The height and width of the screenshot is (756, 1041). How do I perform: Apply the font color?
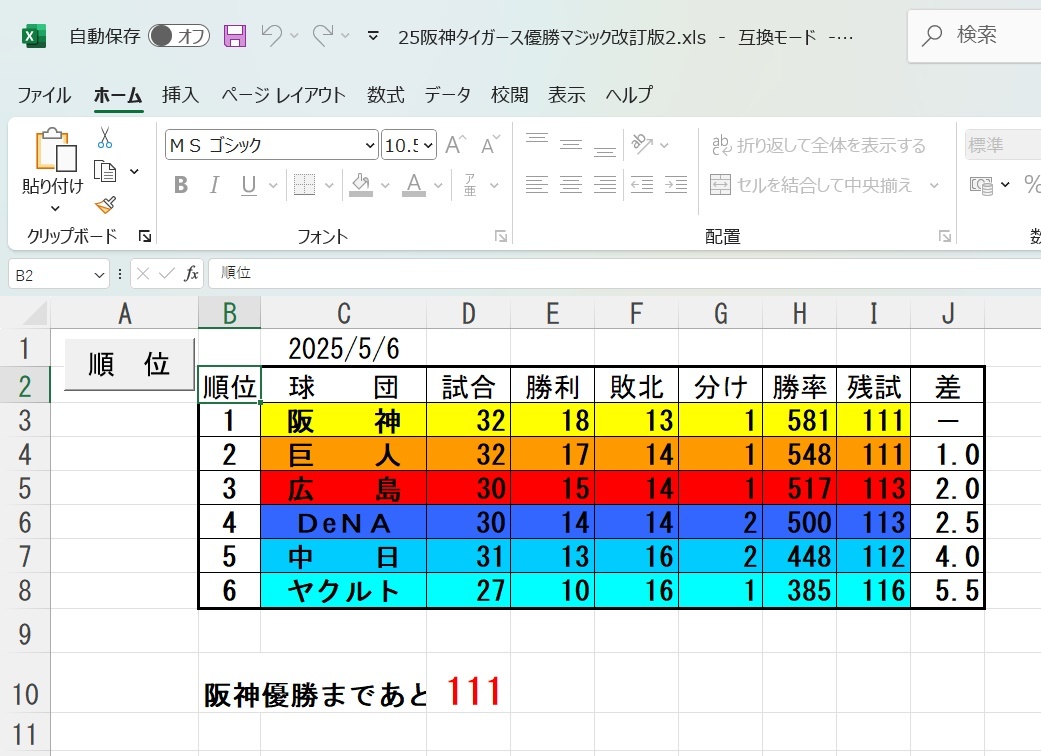[x=414, y=185]
